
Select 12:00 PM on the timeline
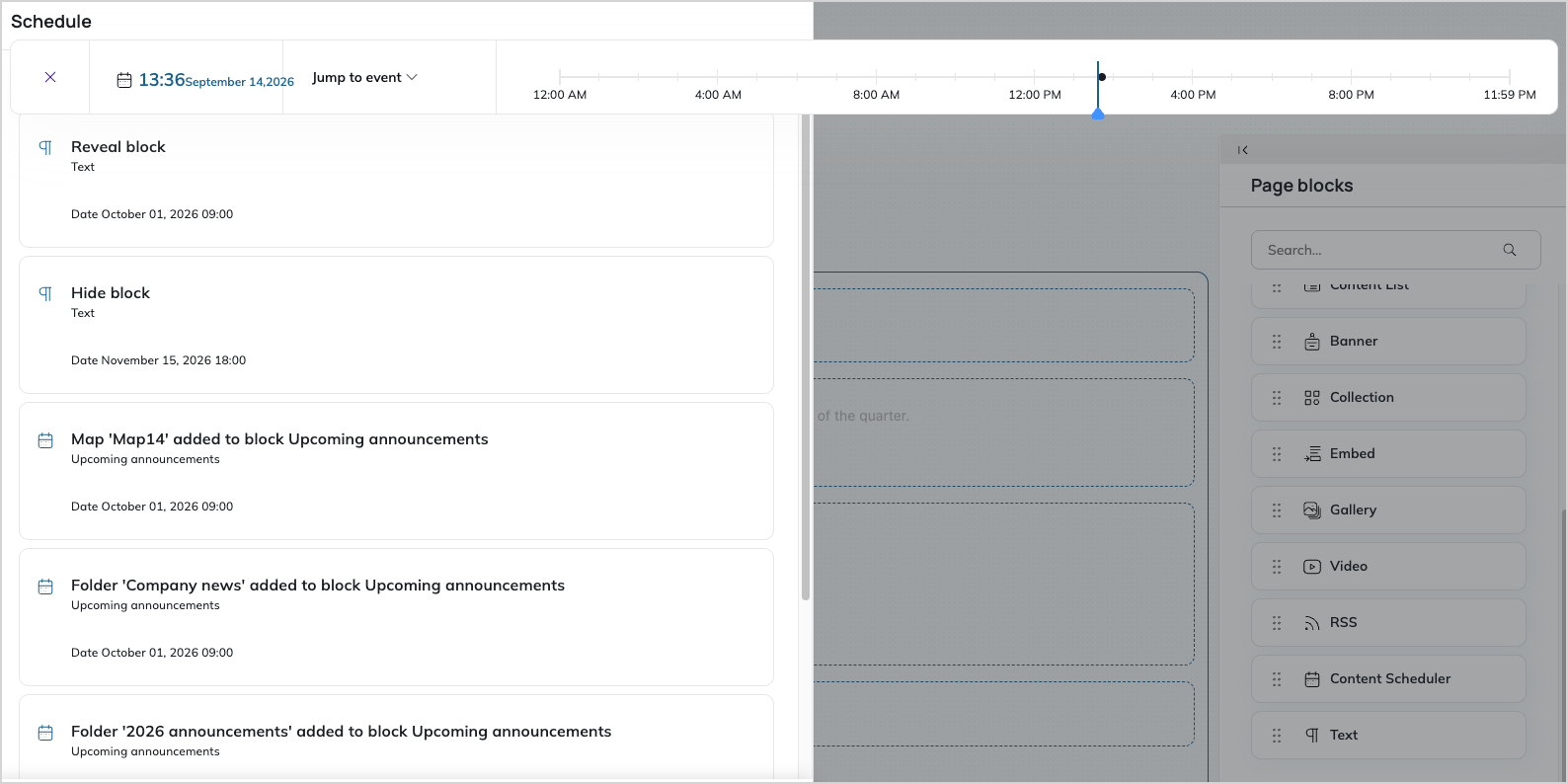1035,95
